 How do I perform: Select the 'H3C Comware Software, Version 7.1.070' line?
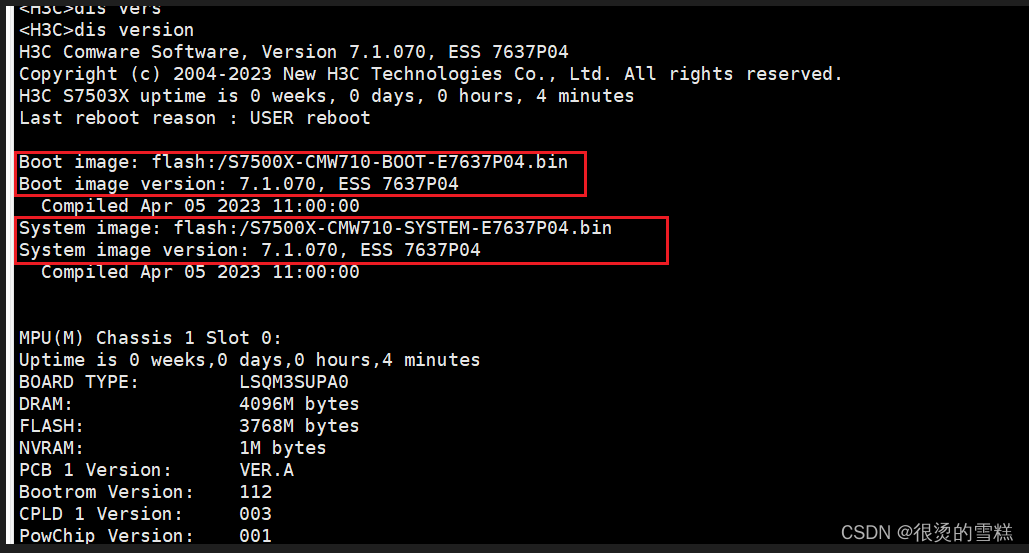293,52
